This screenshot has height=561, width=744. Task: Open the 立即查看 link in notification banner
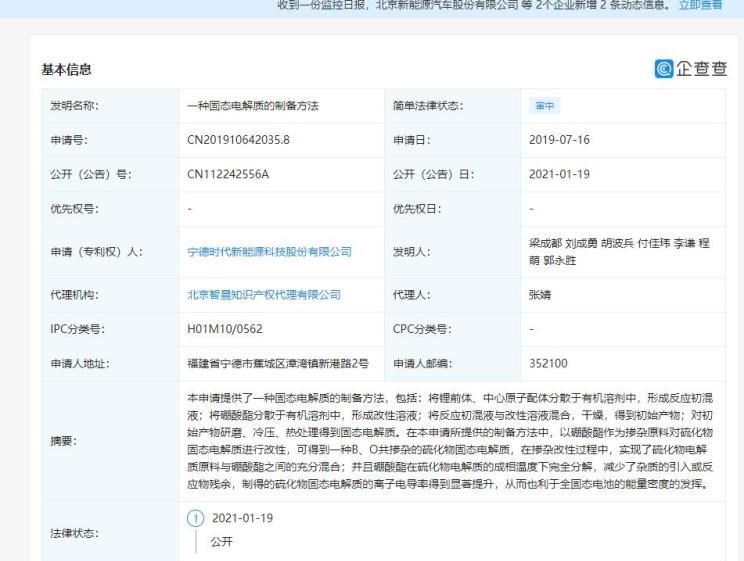point(700,5)
